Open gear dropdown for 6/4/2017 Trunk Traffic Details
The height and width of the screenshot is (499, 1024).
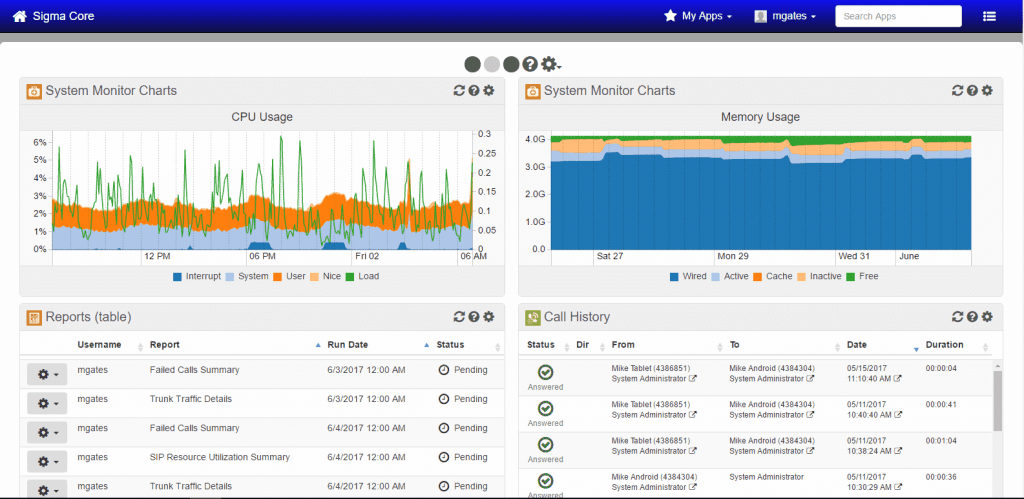point(47,491)
